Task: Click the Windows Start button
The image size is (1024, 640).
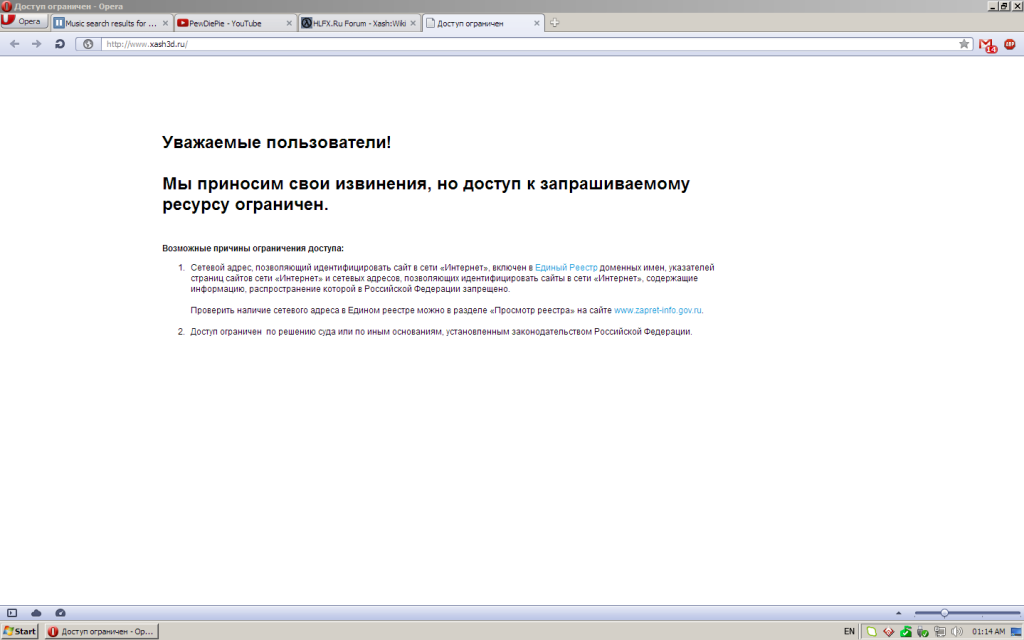Action: click(x=20, y=631)
